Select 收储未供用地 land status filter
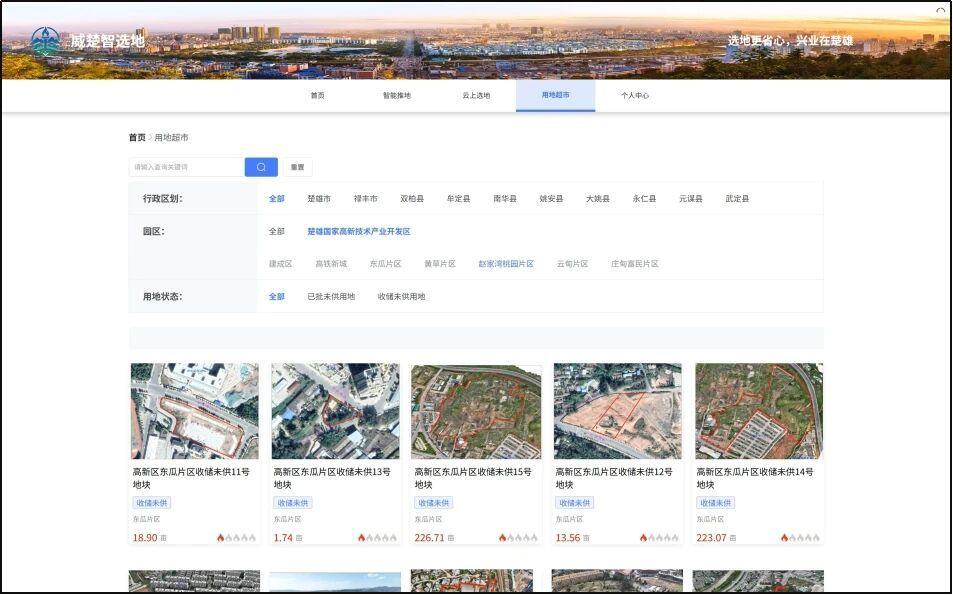953x595 pixels. (401, 297)
